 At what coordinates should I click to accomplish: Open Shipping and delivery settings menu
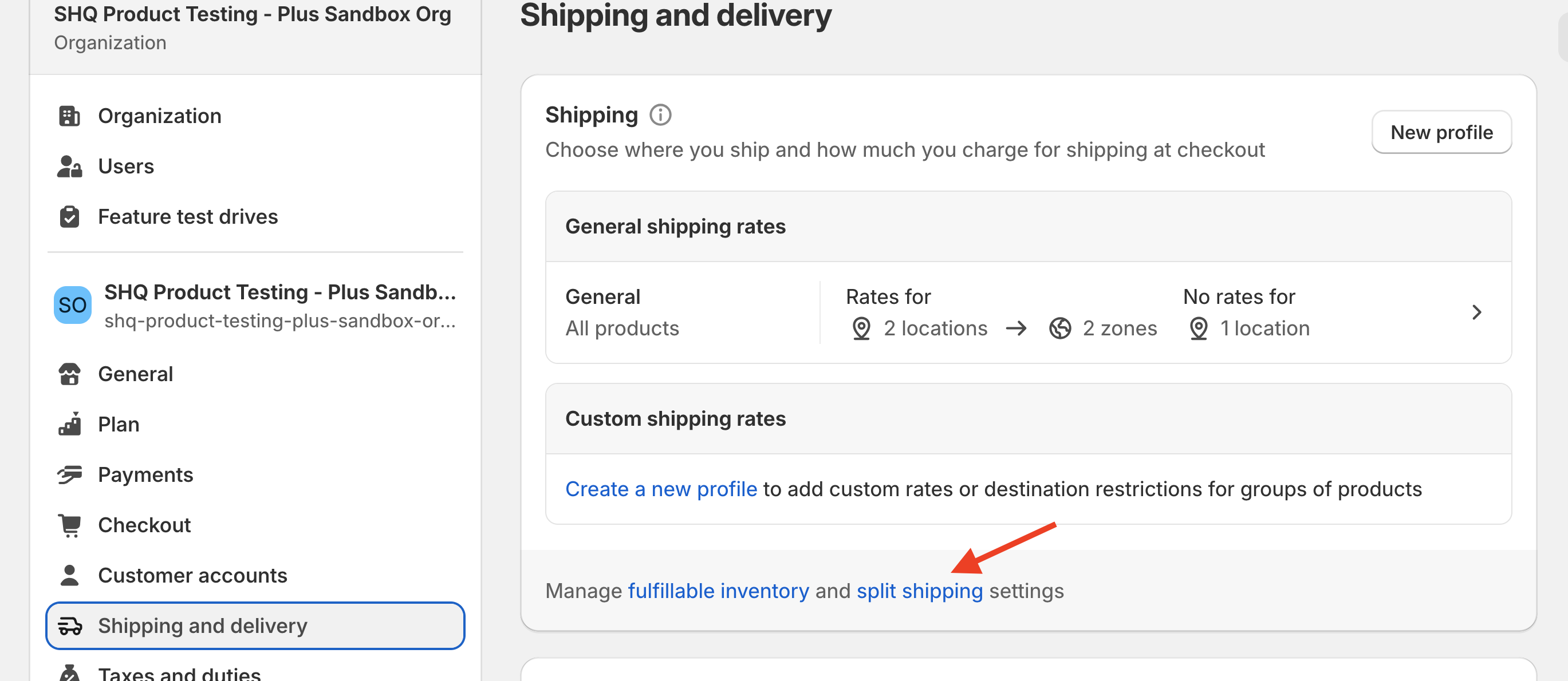coord(202,625)
